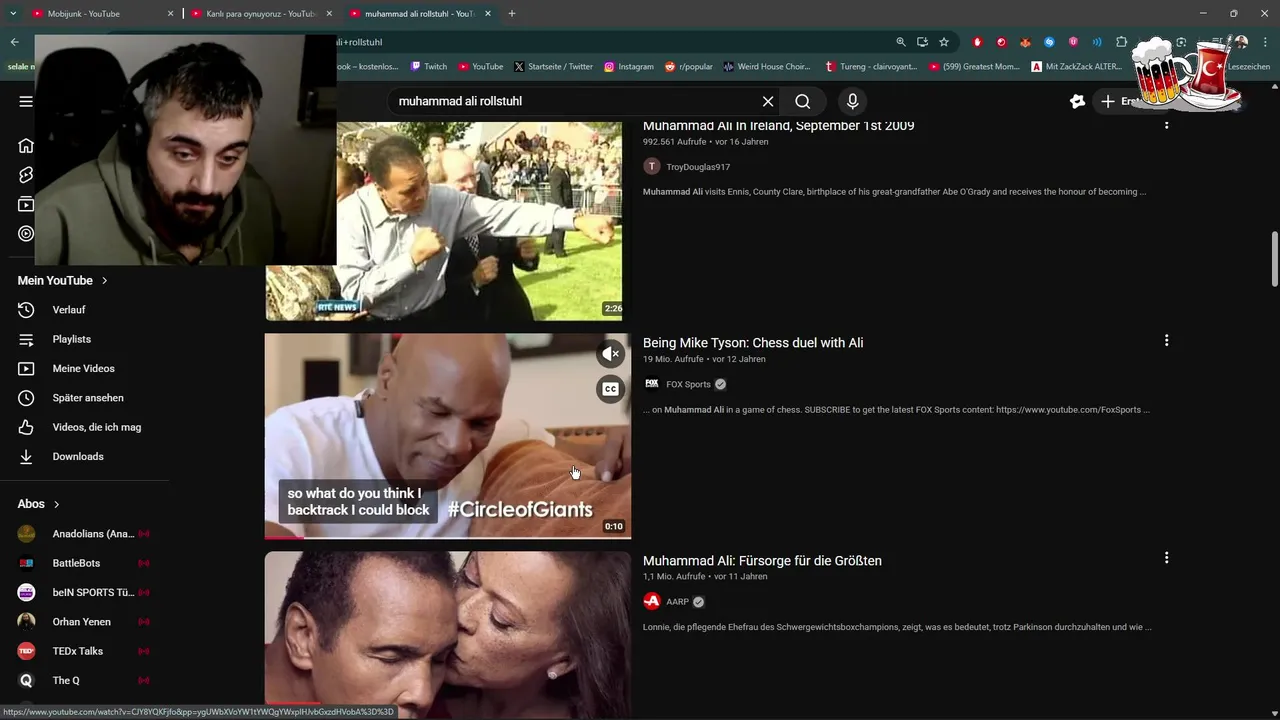This screenshot has height=720, width=1280.
Task: Open the Shorts sidebar icon
Action: [x=26, y=175]
